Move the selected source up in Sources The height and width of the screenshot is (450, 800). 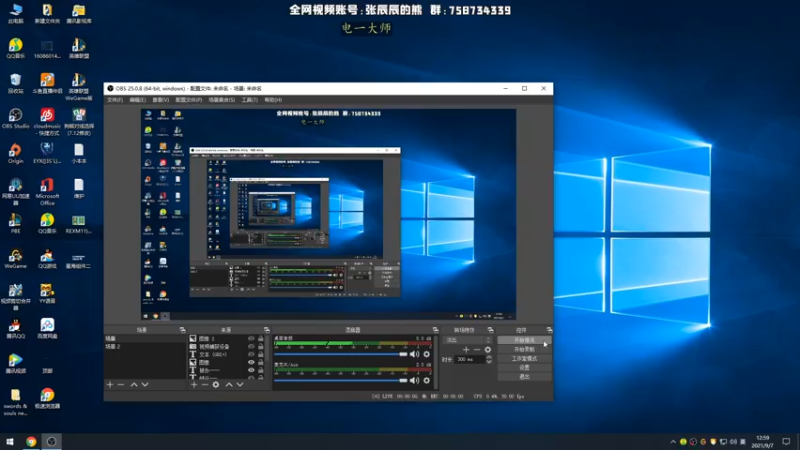tap(229, 385)
